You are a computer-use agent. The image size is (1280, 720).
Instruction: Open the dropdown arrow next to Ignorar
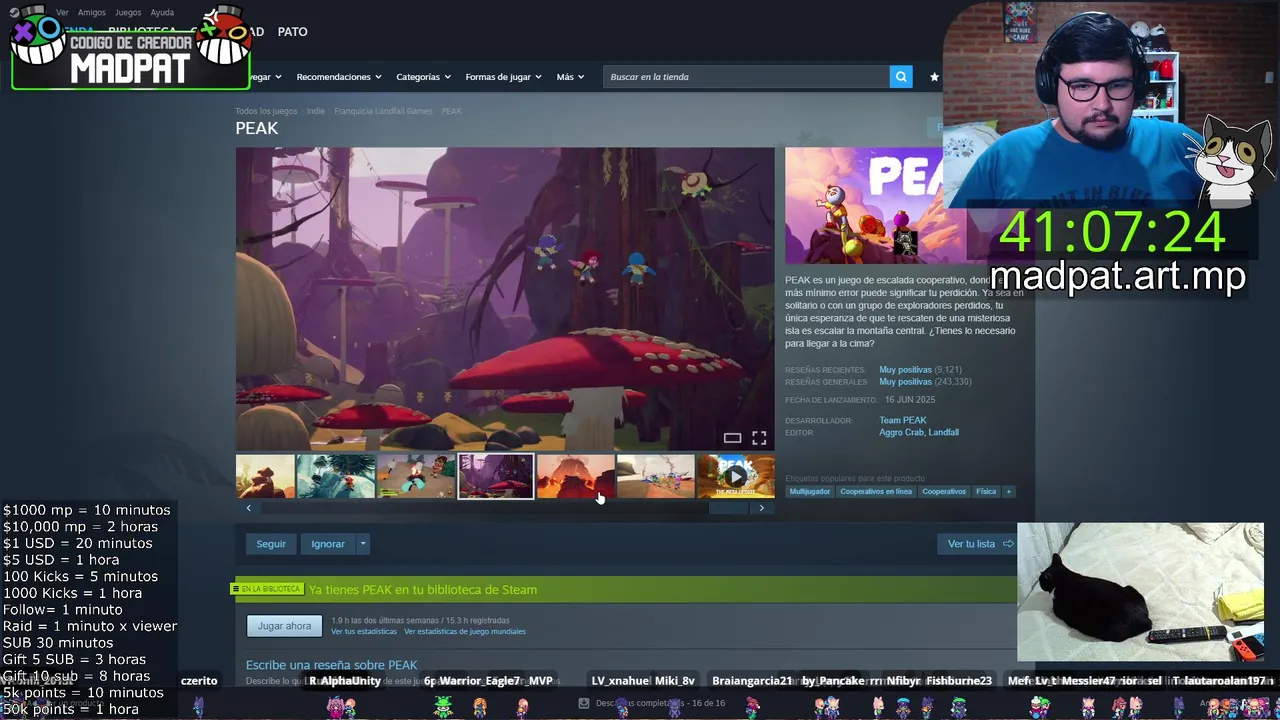click(x=363, y=544)
